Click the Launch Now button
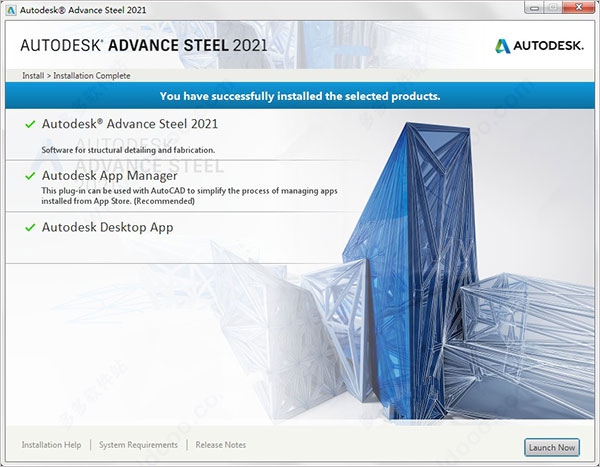600x467 pixels. tap(552, 447)
